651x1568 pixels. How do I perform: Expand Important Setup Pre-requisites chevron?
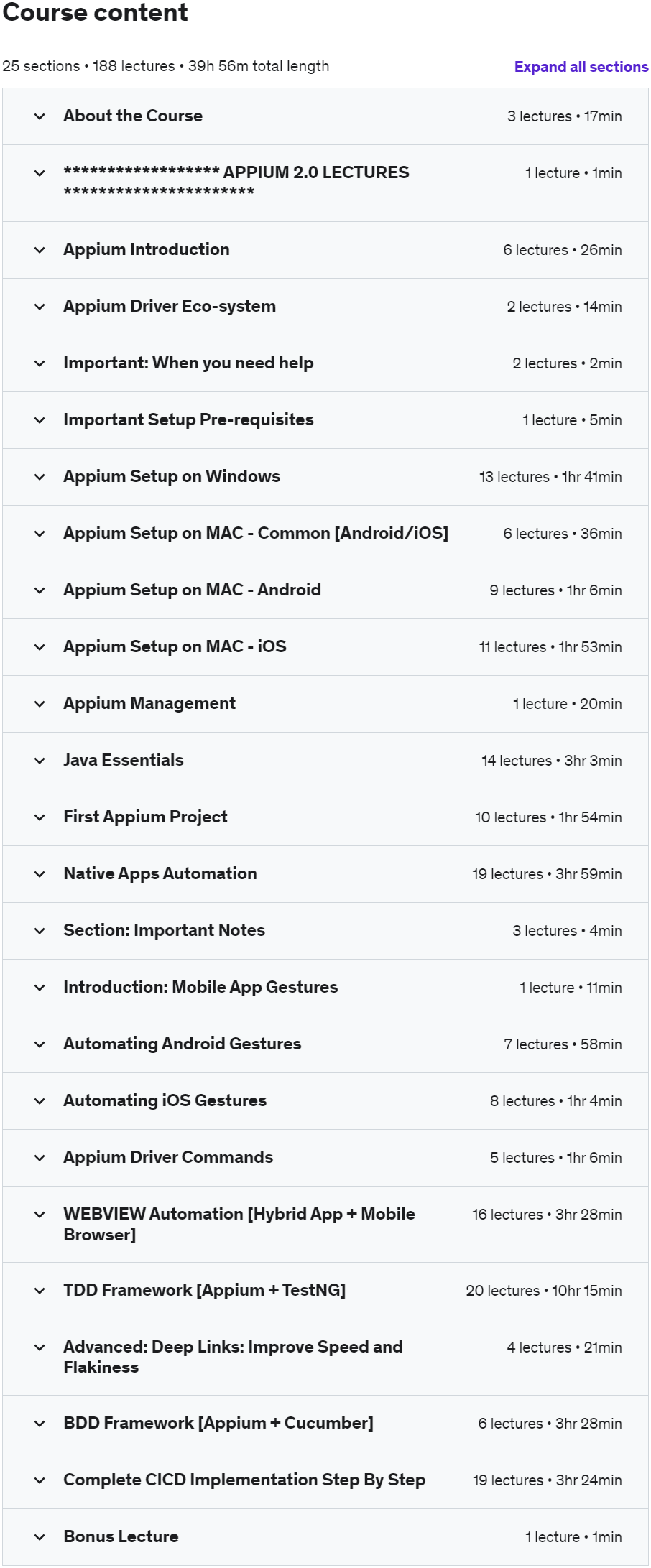coord(40,420)
